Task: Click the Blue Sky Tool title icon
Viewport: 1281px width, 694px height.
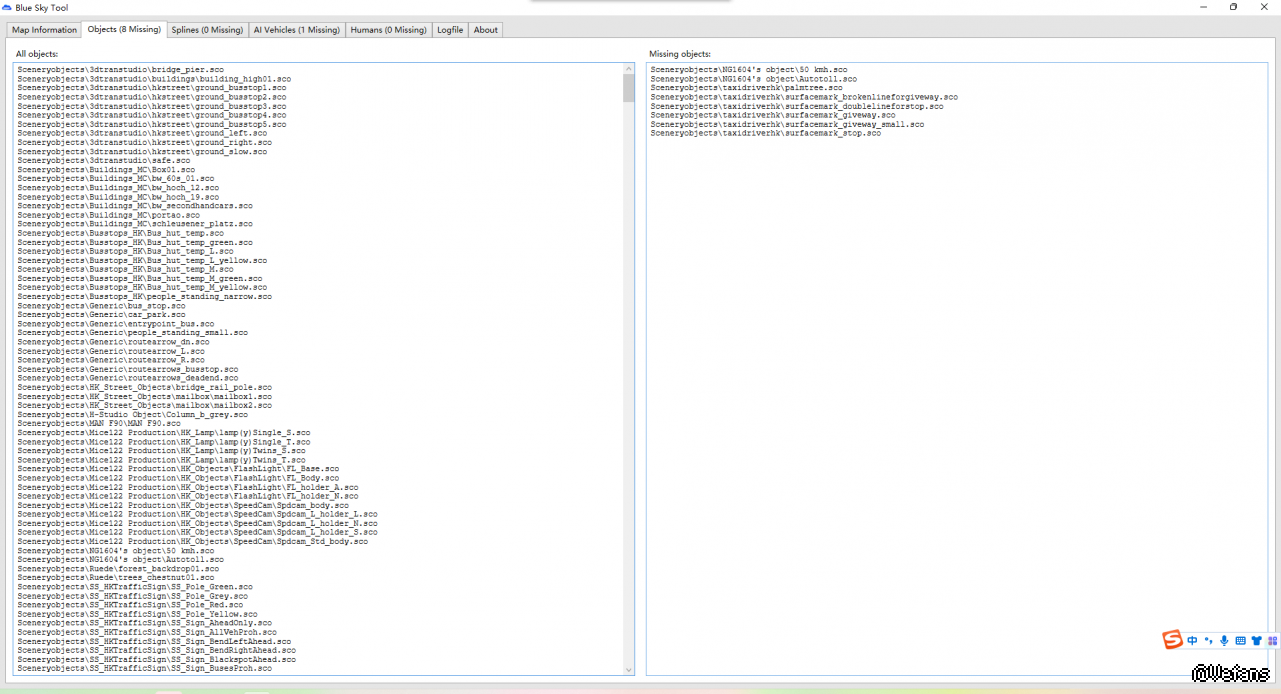Action: (x=7, y=7)
